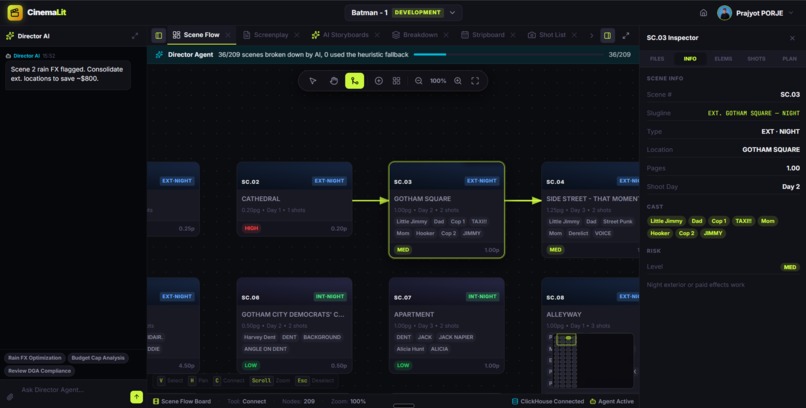The image size is (806, 408).
Task: Click the Review DGA Compliance suggestion
Action: (39, 370)
